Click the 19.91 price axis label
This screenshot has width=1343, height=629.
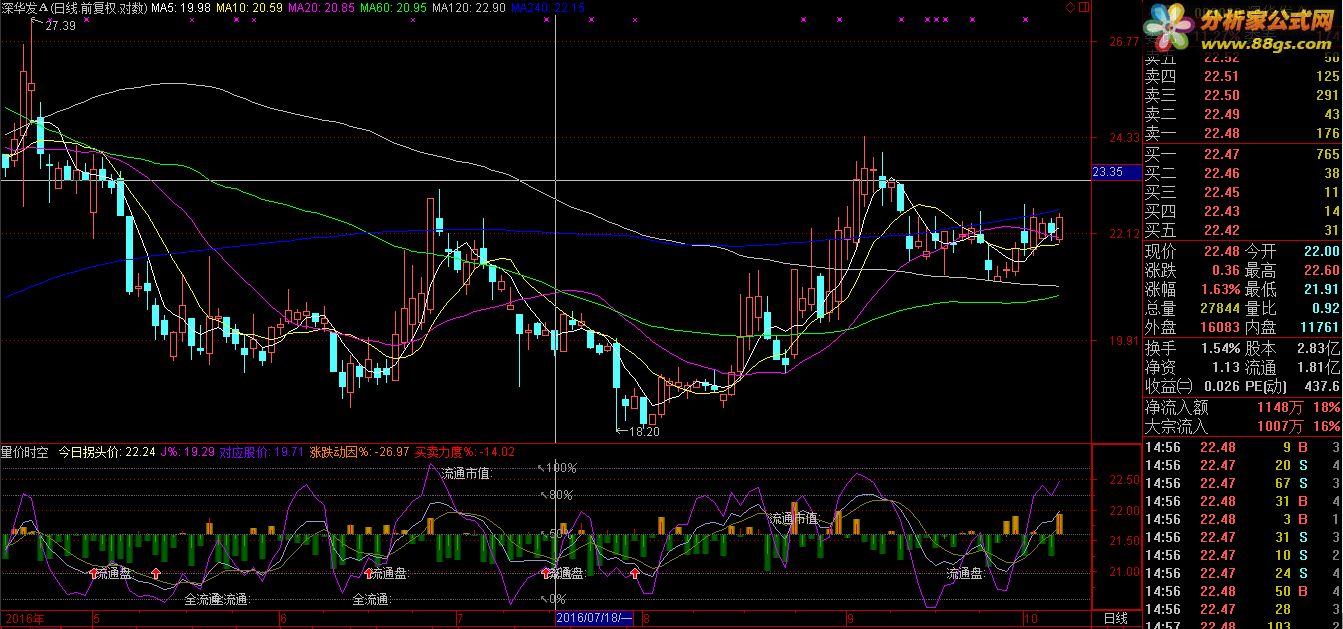tap(1123, 341)
